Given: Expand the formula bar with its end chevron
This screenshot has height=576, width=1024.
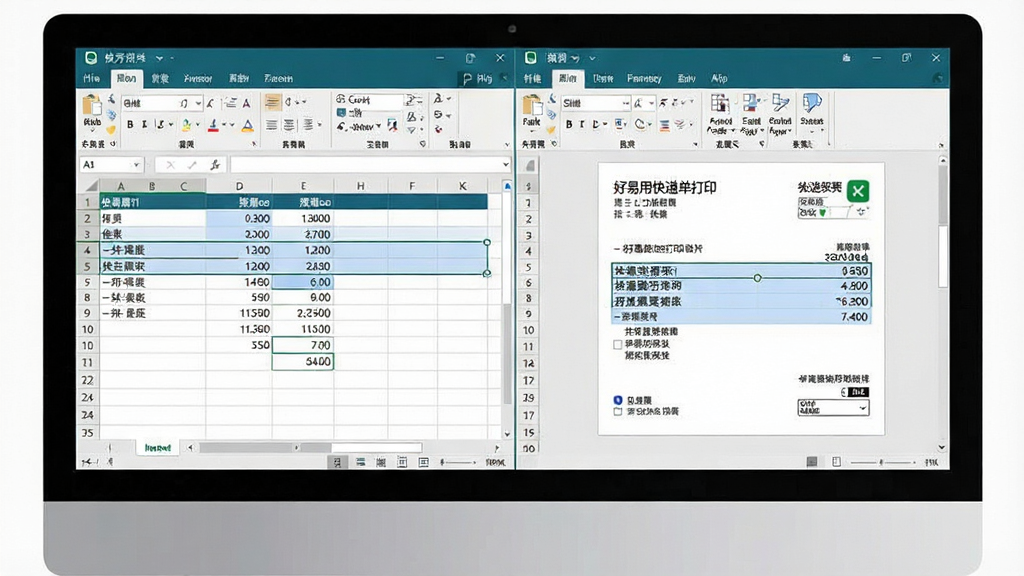Looking at the screenshot, I should point(505,165).
